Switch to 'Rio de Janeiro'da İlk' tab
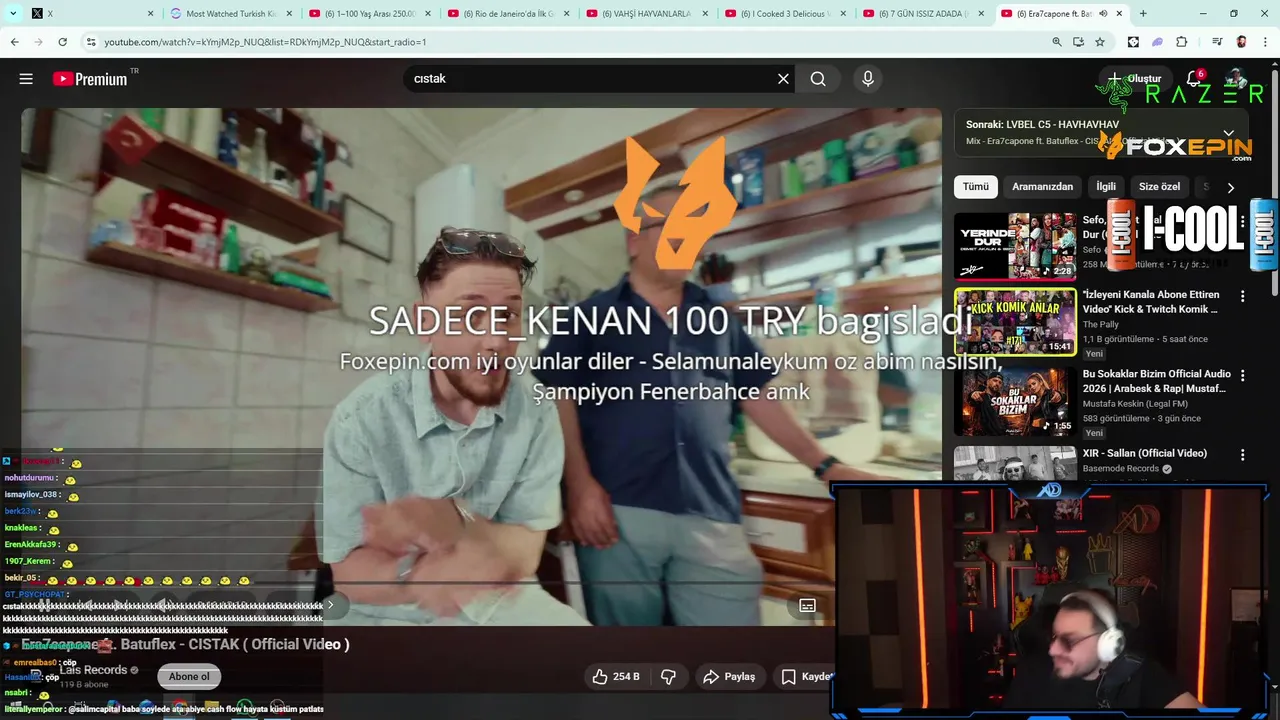The image size is (1280, 720). click(507, 14)
